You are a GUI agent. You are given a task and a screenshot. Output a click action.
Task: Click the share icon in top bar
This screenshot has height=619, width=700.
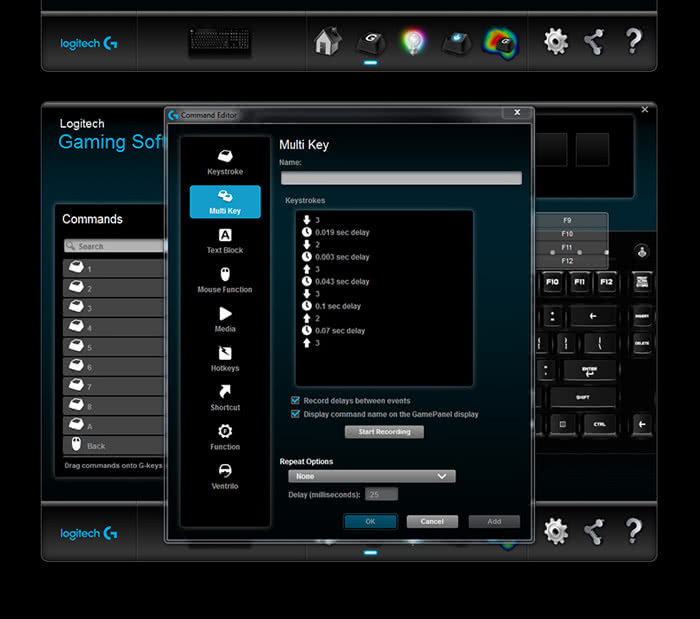(x=594, y=42)
